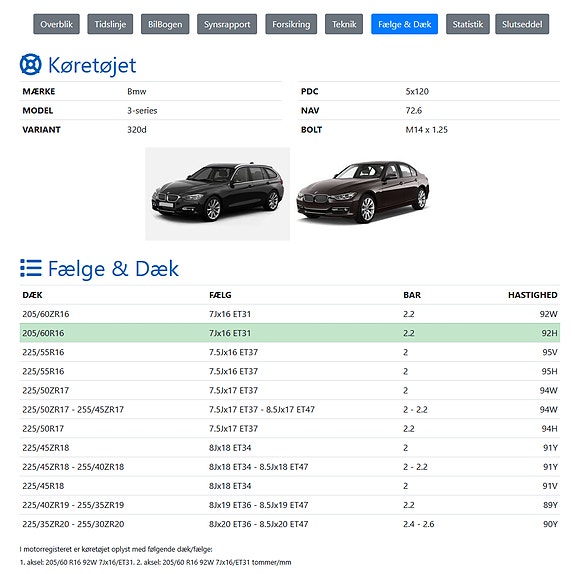
Task: Click the speed rating '94H'
Action: tap(549, 428)
